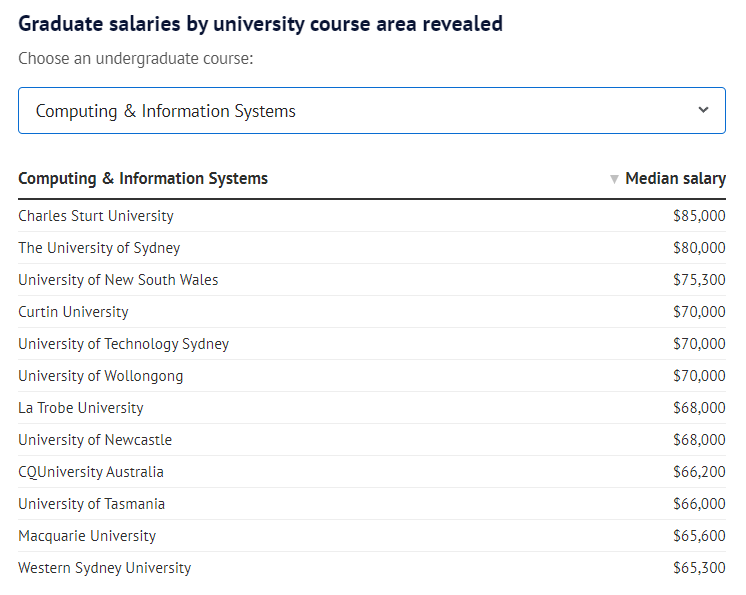Image resolution: width=746 pixels, height=595 pixels.
Task: Click the Computing & Information Systems column header
Action: point(143,178)
